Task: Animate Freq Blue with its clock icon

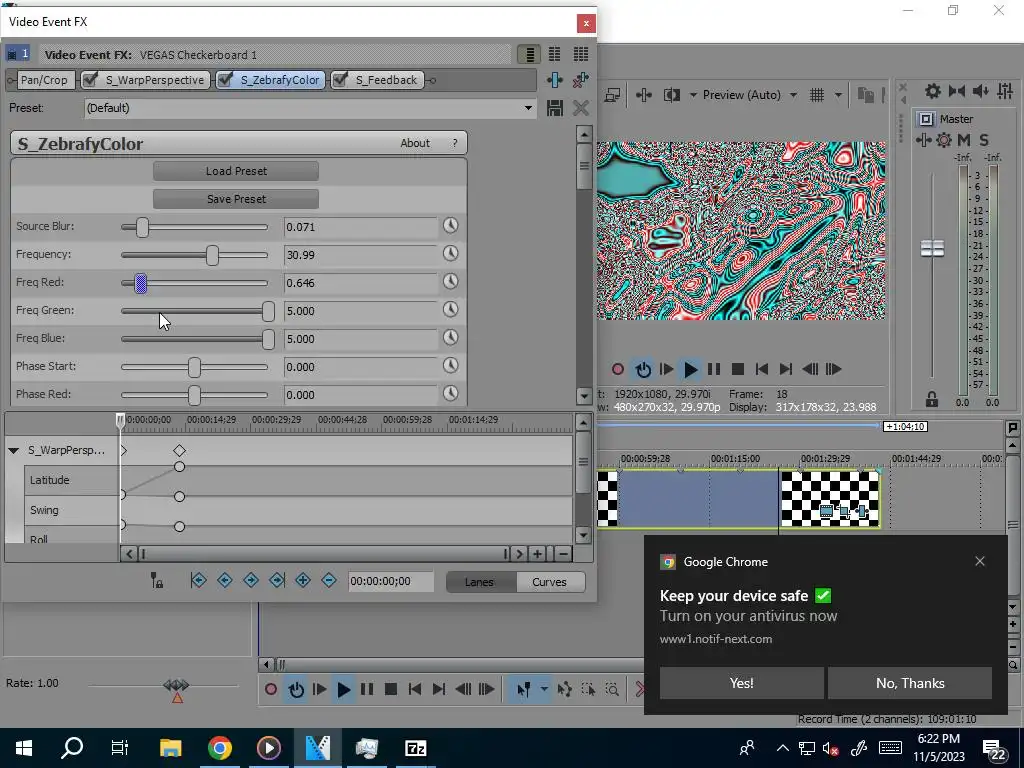Action: 451,338
